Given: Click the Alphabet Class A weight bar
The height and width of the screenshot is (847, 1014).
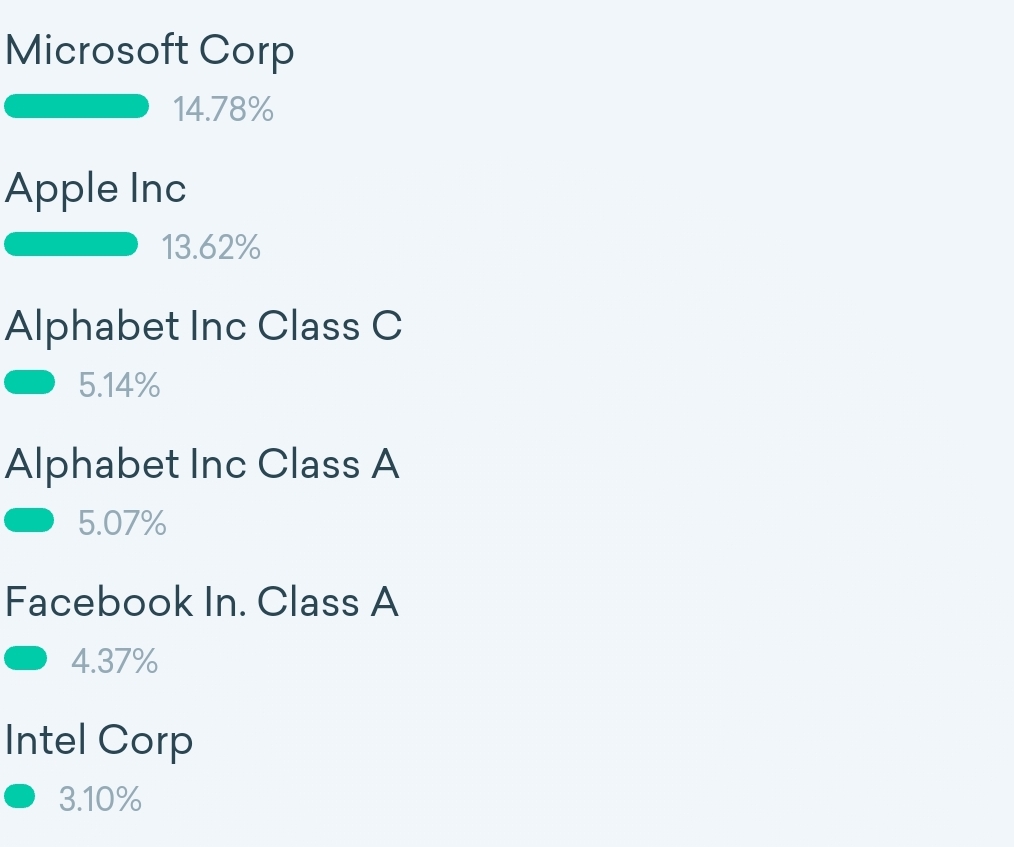Looking at the screenshot, I should 29,520.
